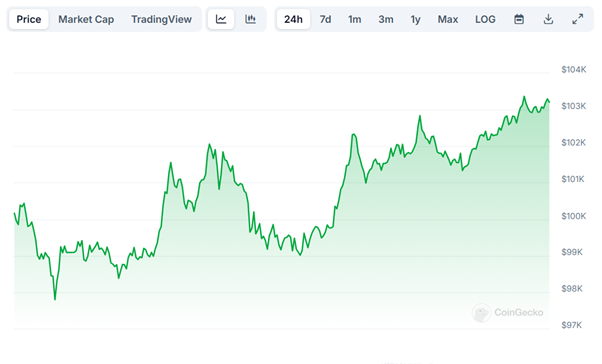Viewport: 602px width, 364px height.
Task: Click the $101K axis label
Action: [x=573, y=179]
